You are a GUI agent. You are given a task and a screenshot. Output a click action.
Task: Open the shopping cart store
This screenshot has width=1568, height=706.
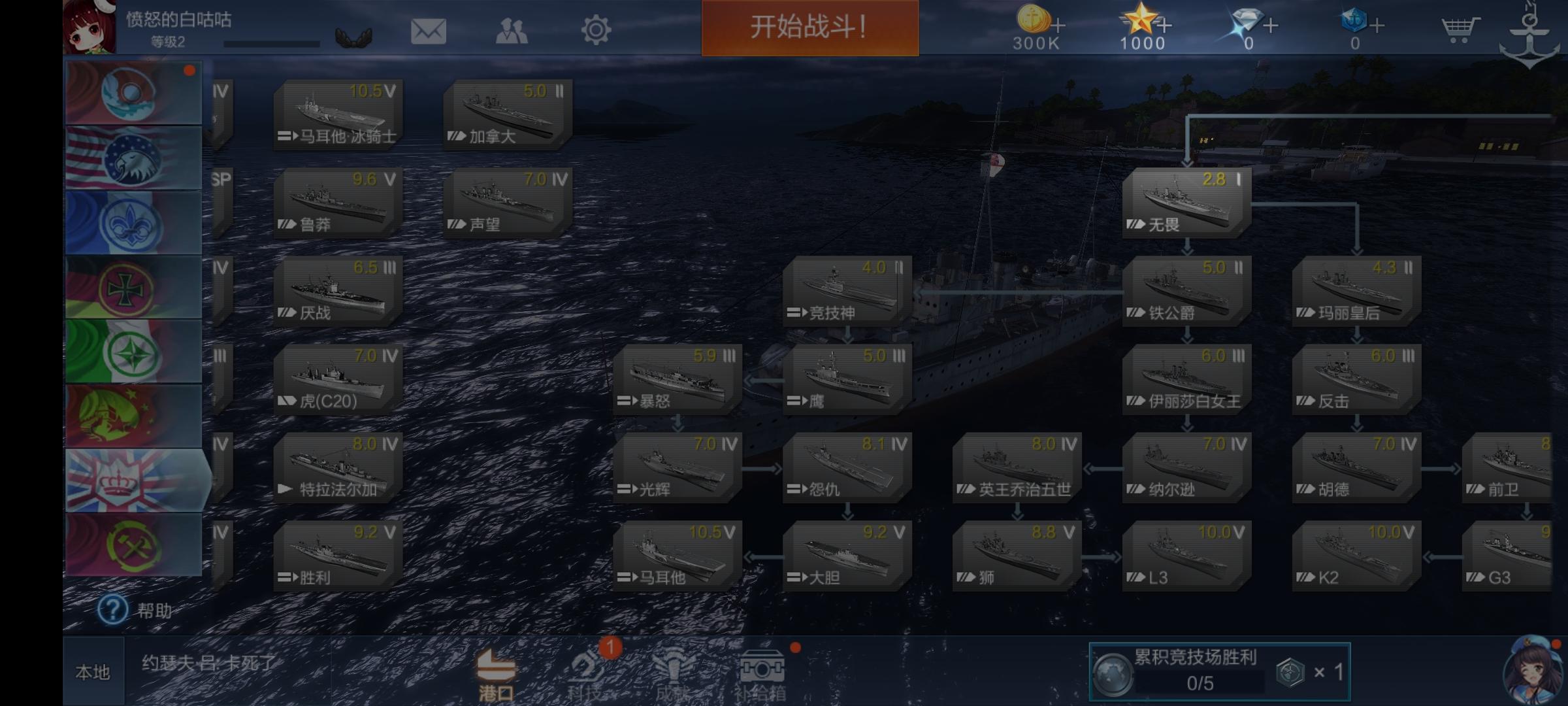coord(1460,29)
